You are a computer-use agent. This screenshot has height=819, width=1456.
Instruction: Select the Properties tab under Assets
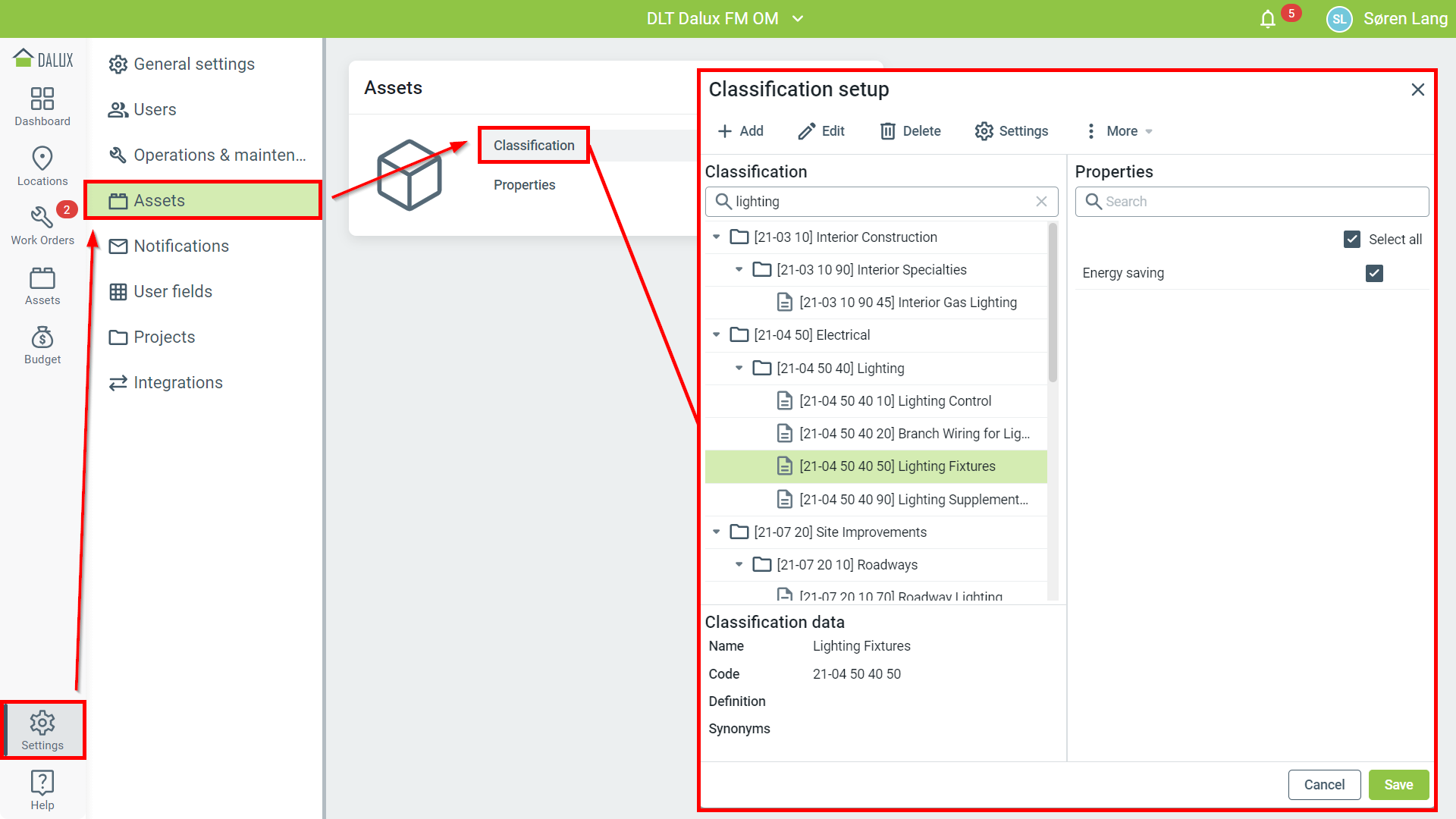(x=524, y=185)
